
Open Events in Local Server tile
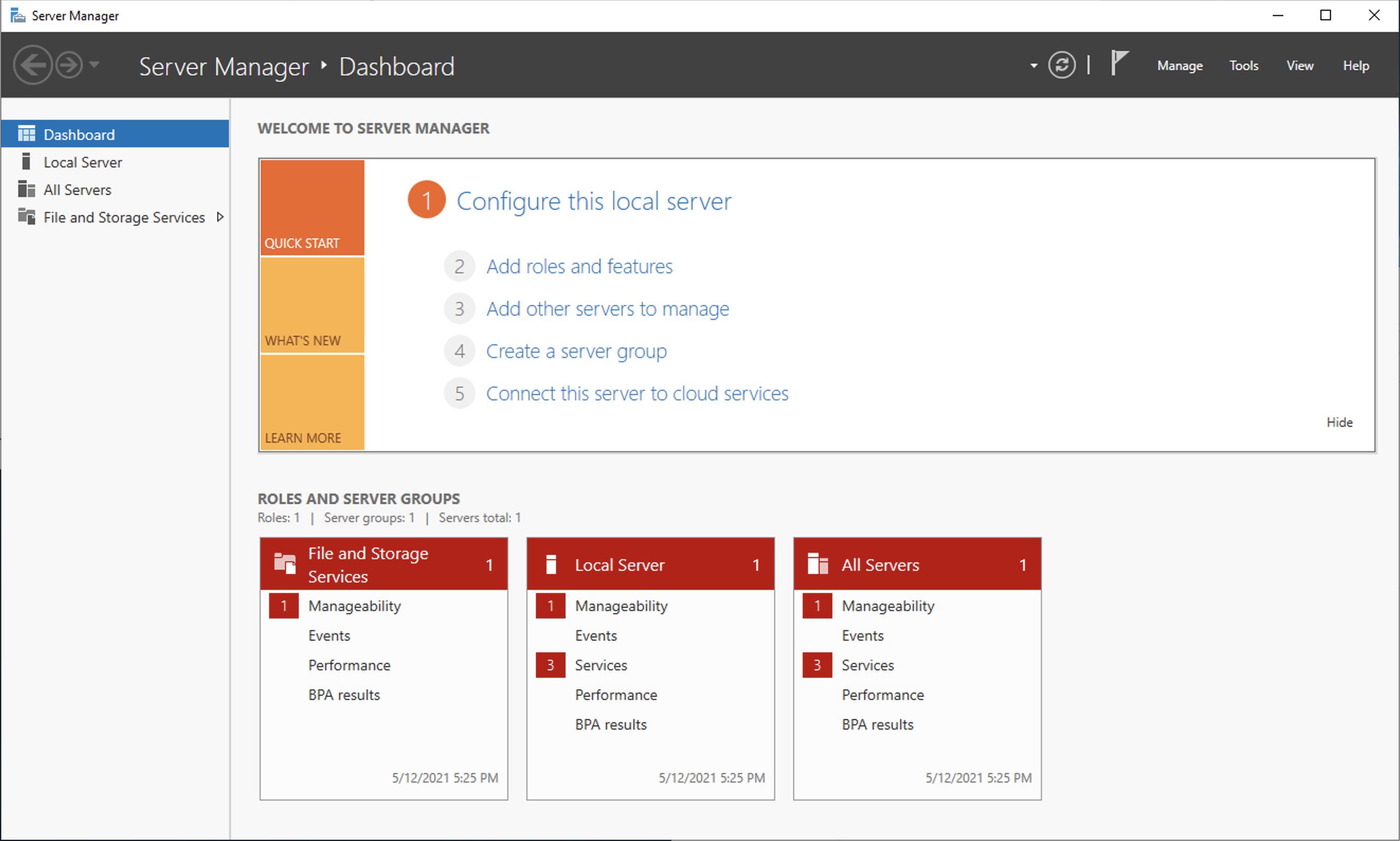[x=596, y=636]
